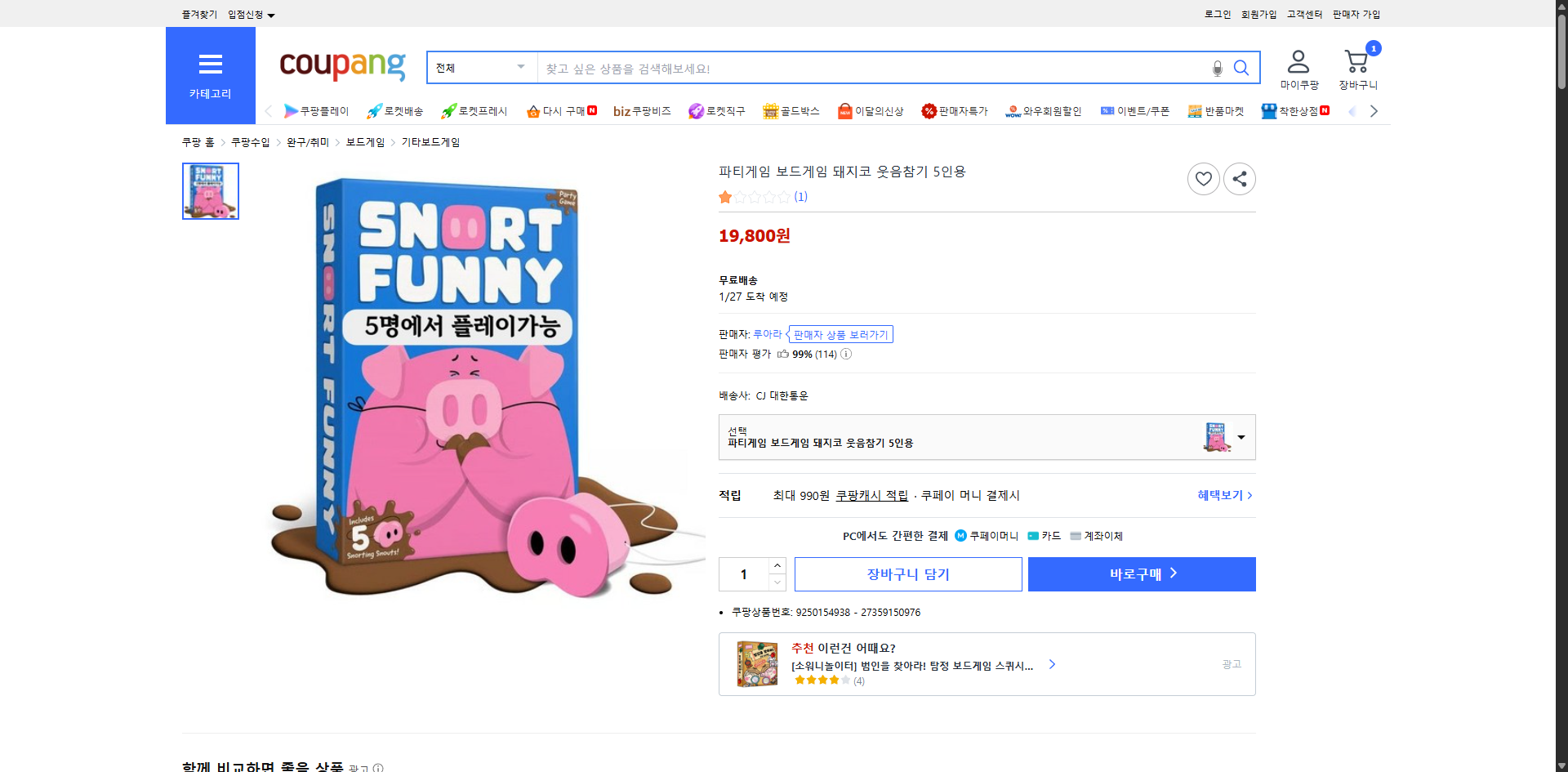Open 고객센터 from the top menu

coord(1304,14)
